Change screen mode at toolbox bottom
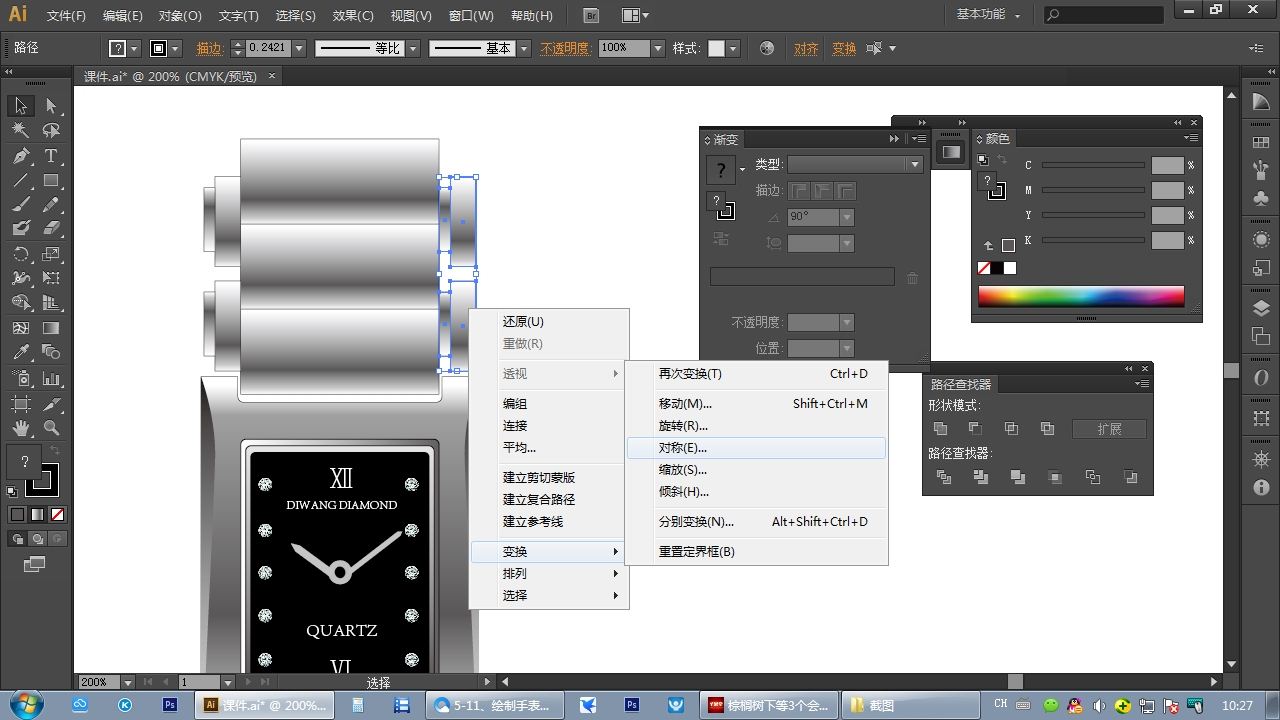This screenshot has width=1280, height=720. click(35, 564)
